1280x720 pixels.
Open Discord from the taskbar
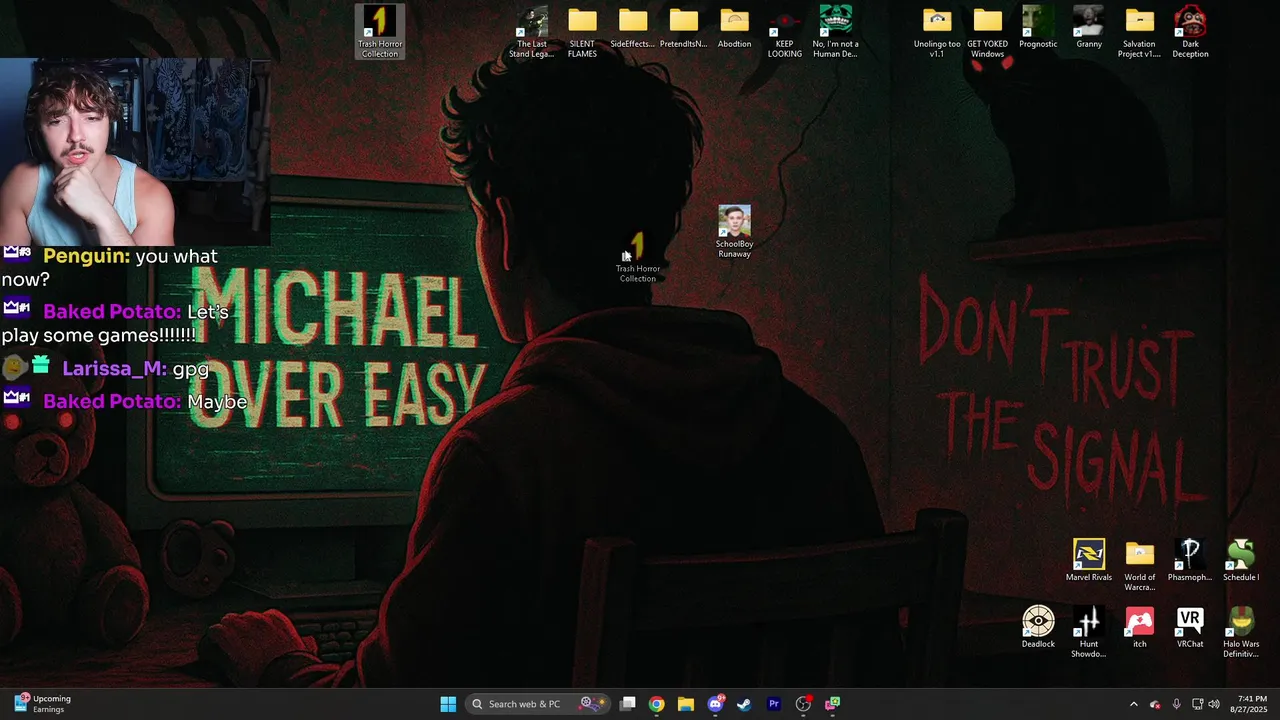coord(715,704)
